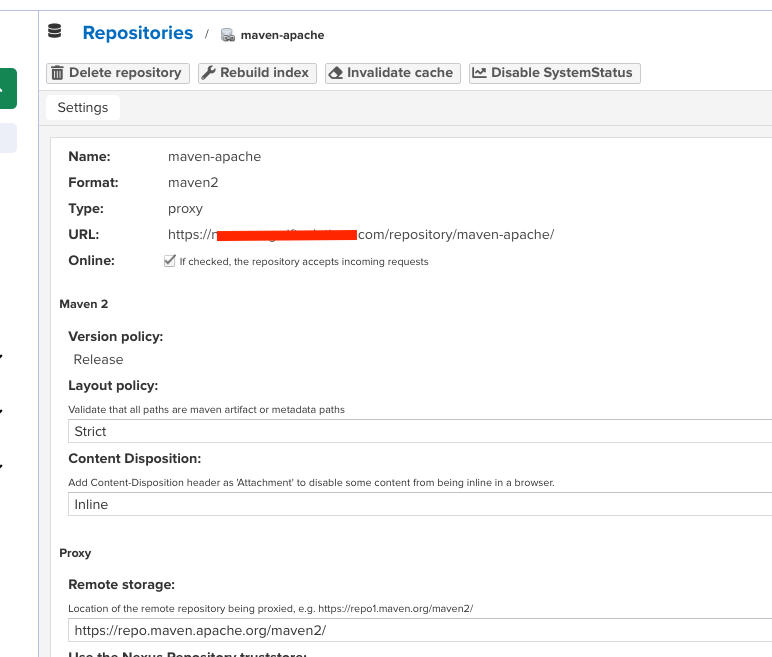Focus the Remote storage URL field
Viewport: 772px width, 657px height.
(x=420, y=630)
